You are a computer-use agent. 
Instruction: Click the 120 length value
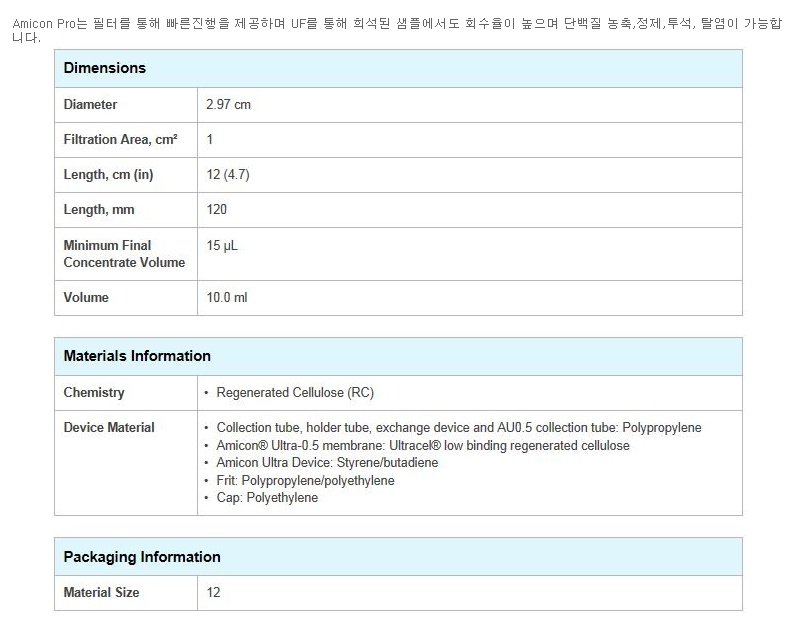[x=216, y=209]
